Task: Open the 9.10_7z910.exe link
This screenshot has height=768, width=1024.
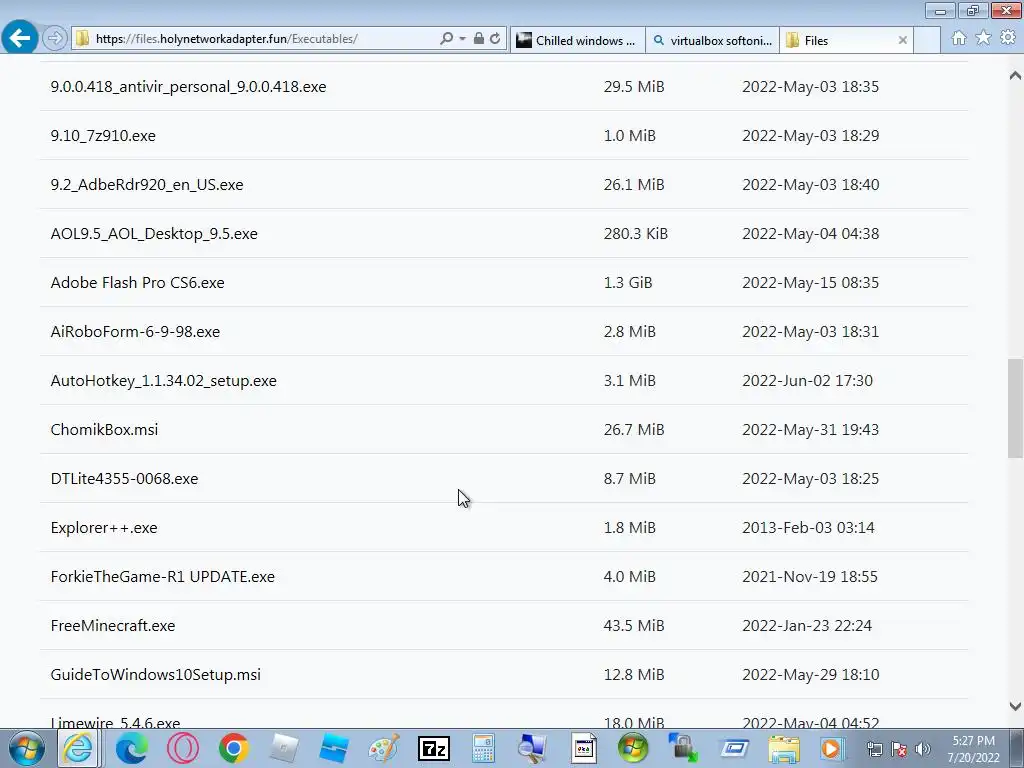Action: 103,136
